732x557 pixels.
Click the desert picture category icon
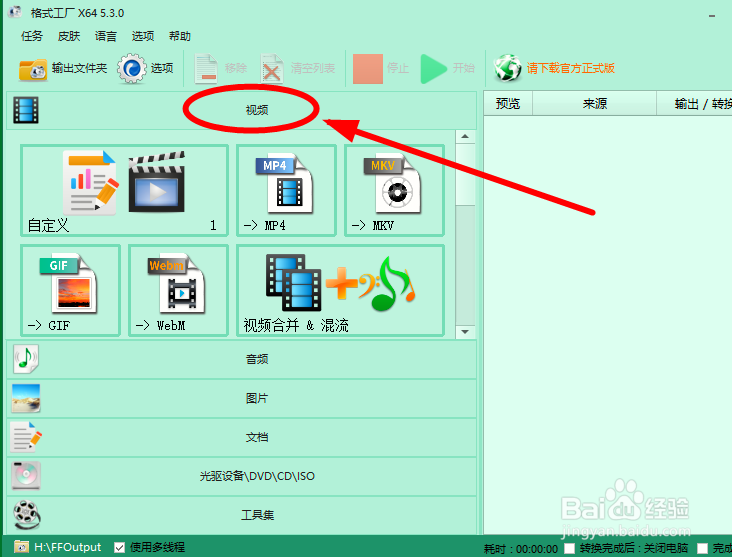click(26, 398)
